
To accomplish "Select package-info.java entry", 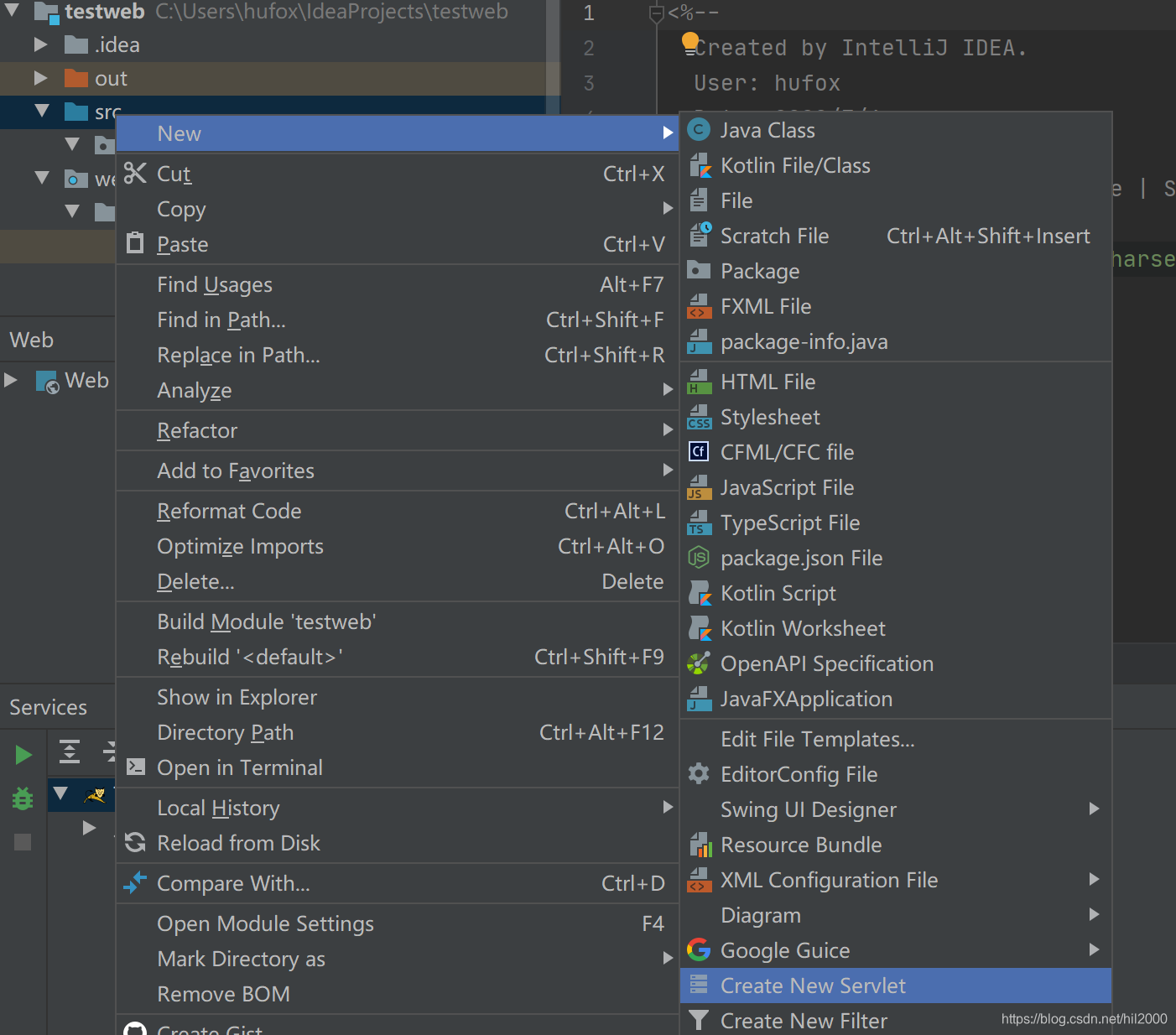I will 896,341.
